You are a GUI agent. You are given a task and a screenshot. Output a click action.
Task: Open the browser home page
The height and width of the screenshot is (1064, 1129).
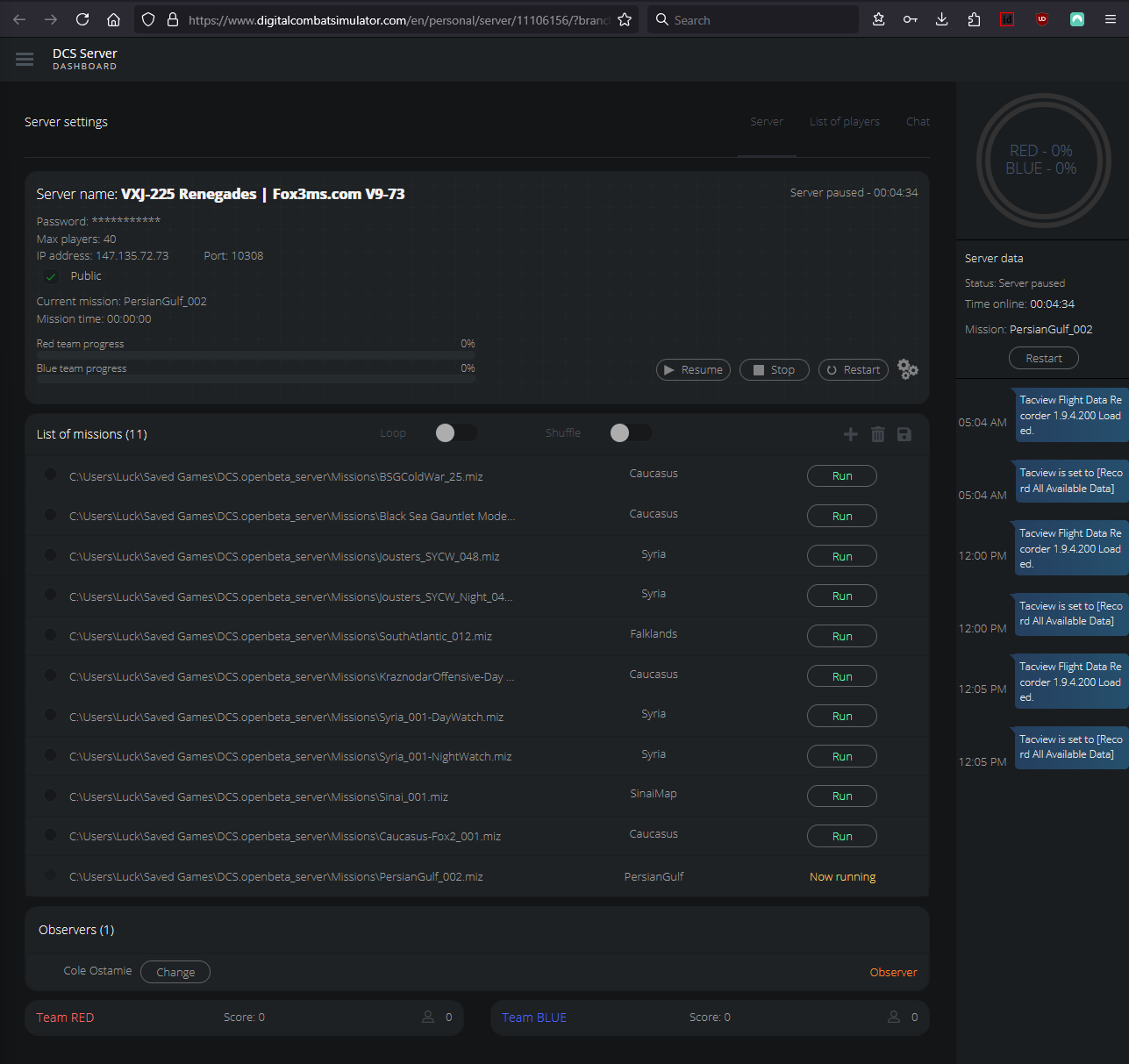tap(114, 19)
